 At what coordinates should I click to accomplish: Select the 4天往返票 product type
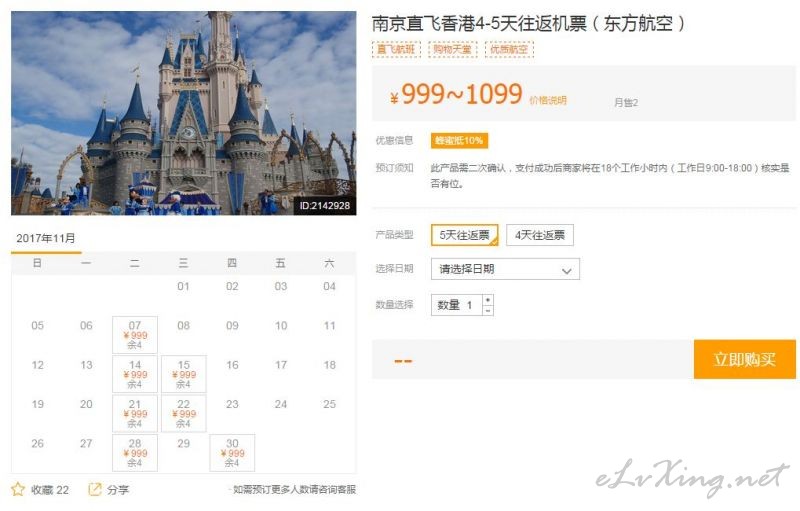(540, 235)
